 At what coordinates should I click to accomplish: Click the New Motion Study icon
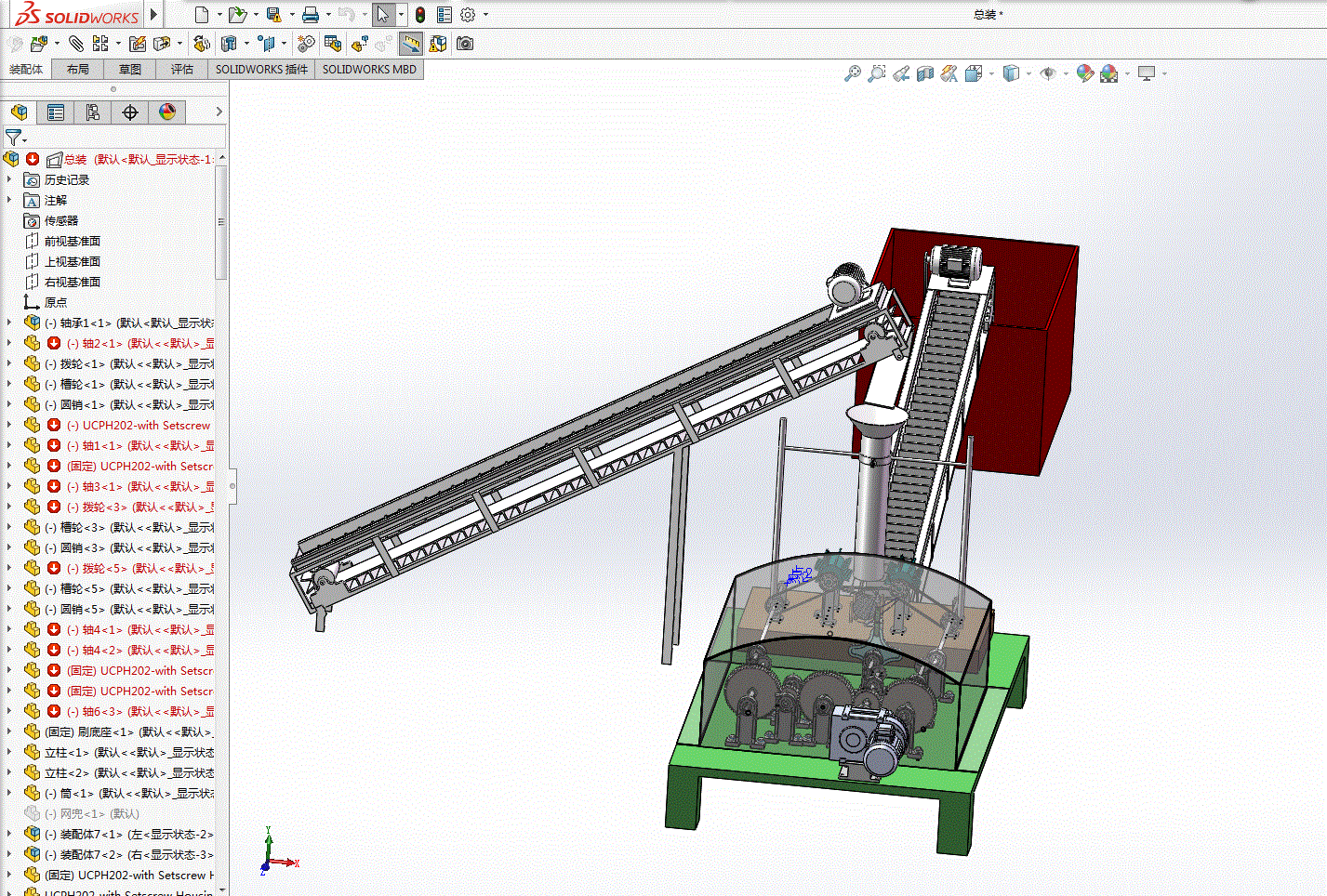click(x=306, y=44)
